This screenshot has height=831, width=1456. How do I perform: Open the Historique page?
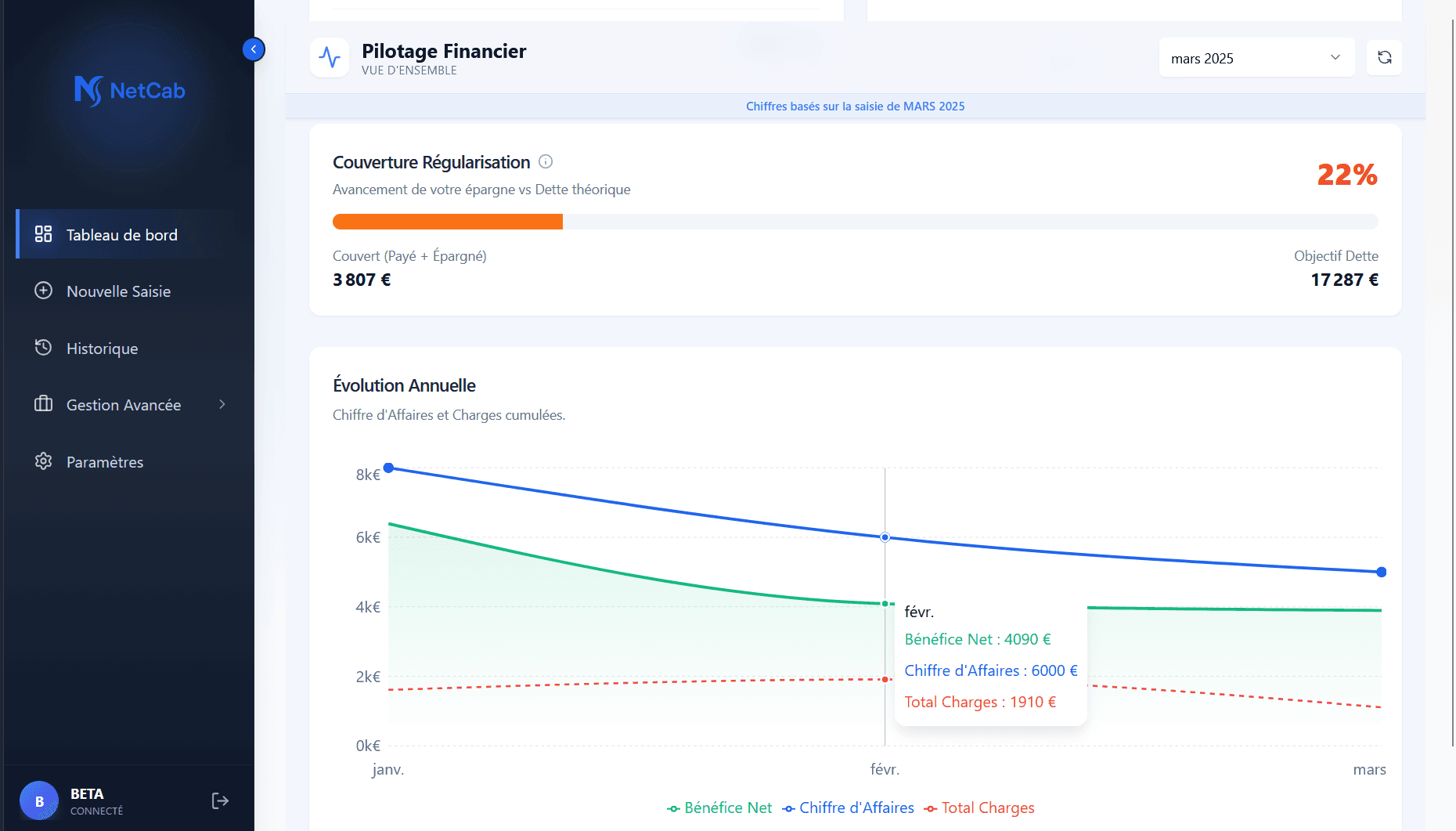[102, 349]
